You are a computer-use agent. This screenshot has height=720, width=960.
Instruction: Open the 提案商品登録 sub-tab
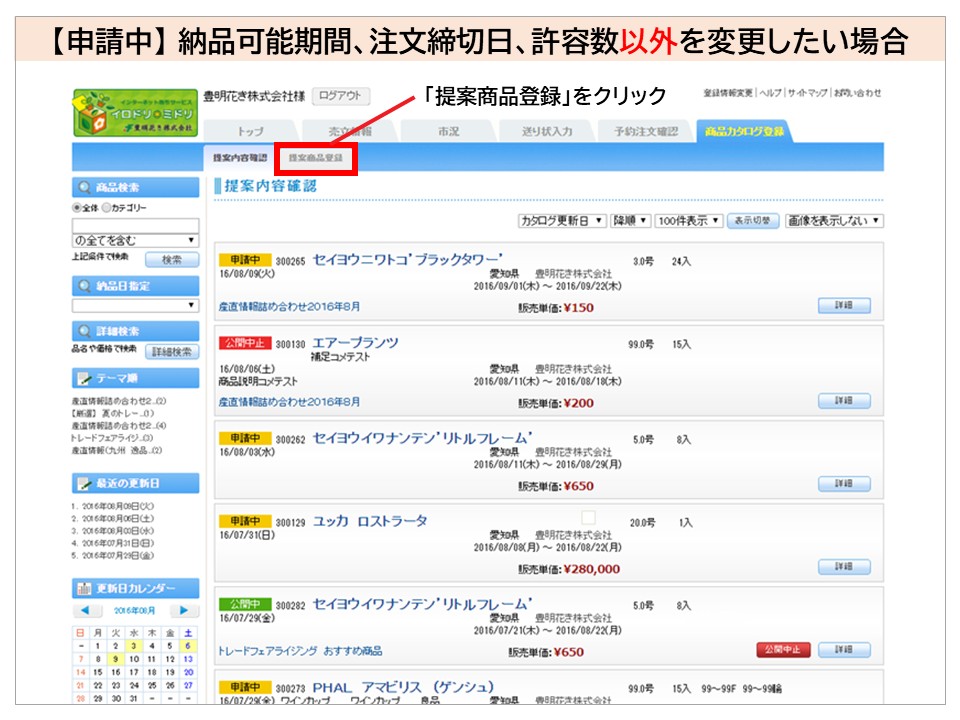(x=315, y=158)
